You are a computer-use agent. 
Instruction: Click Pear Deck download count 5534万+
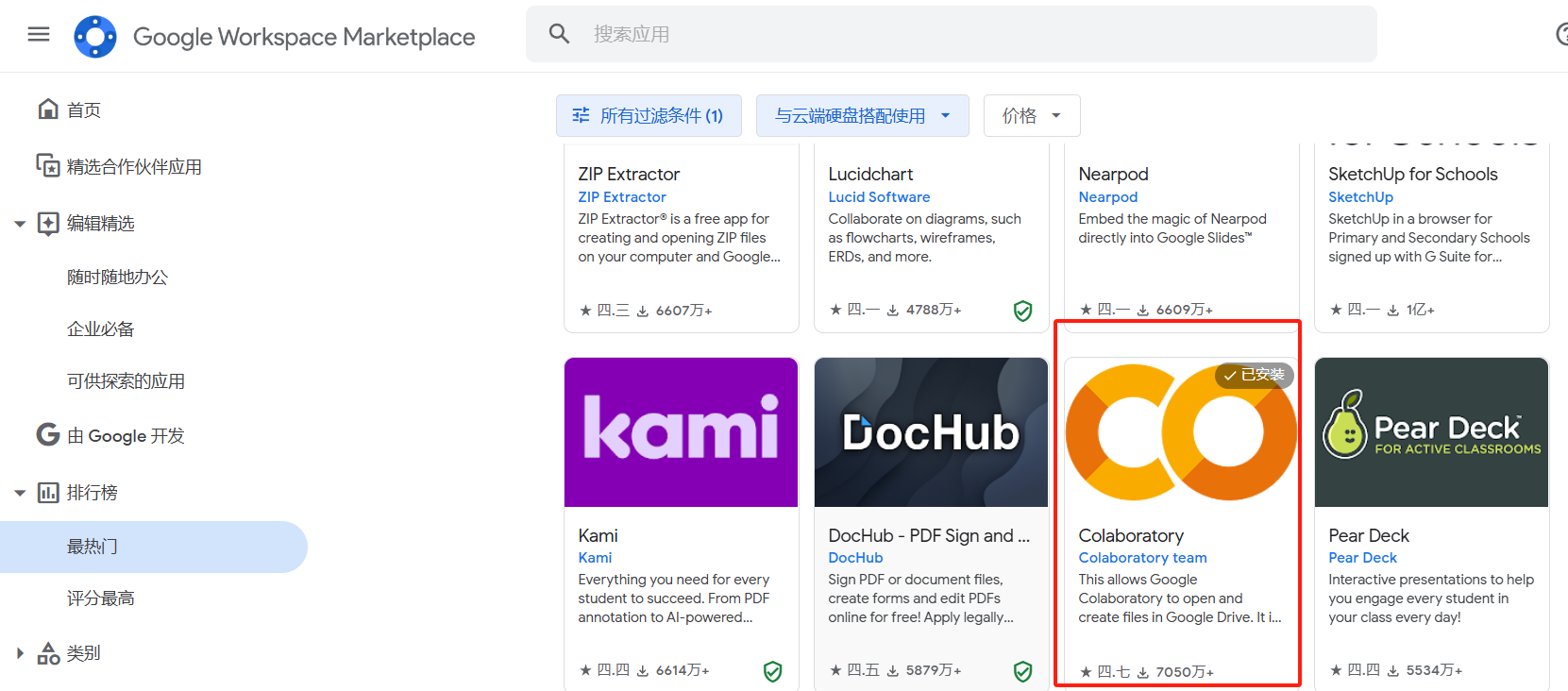tap(1425, 670)
